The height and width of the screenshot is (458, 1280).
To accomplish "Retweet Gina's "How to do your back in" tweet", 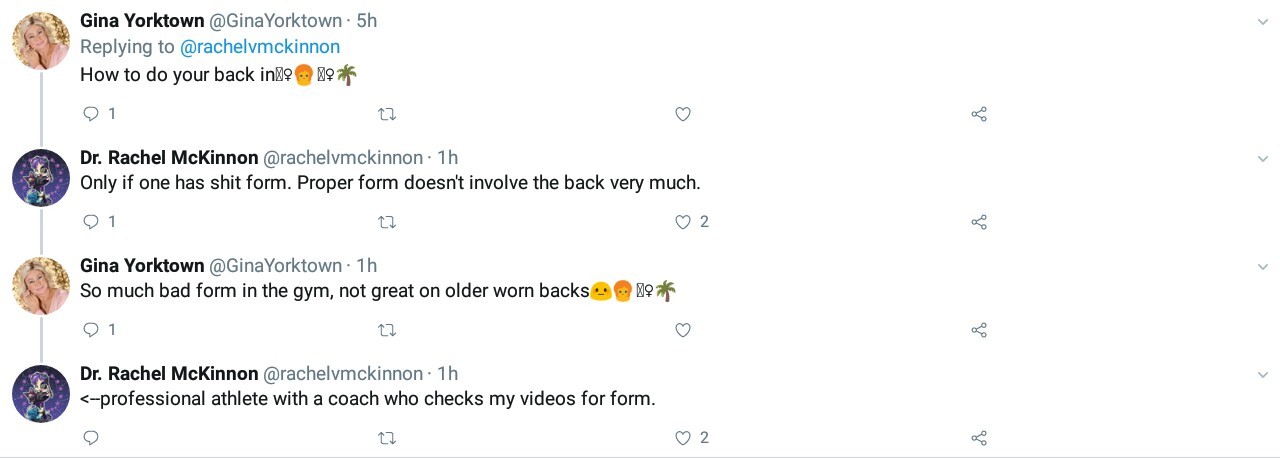I will click(x=387, y=114).
